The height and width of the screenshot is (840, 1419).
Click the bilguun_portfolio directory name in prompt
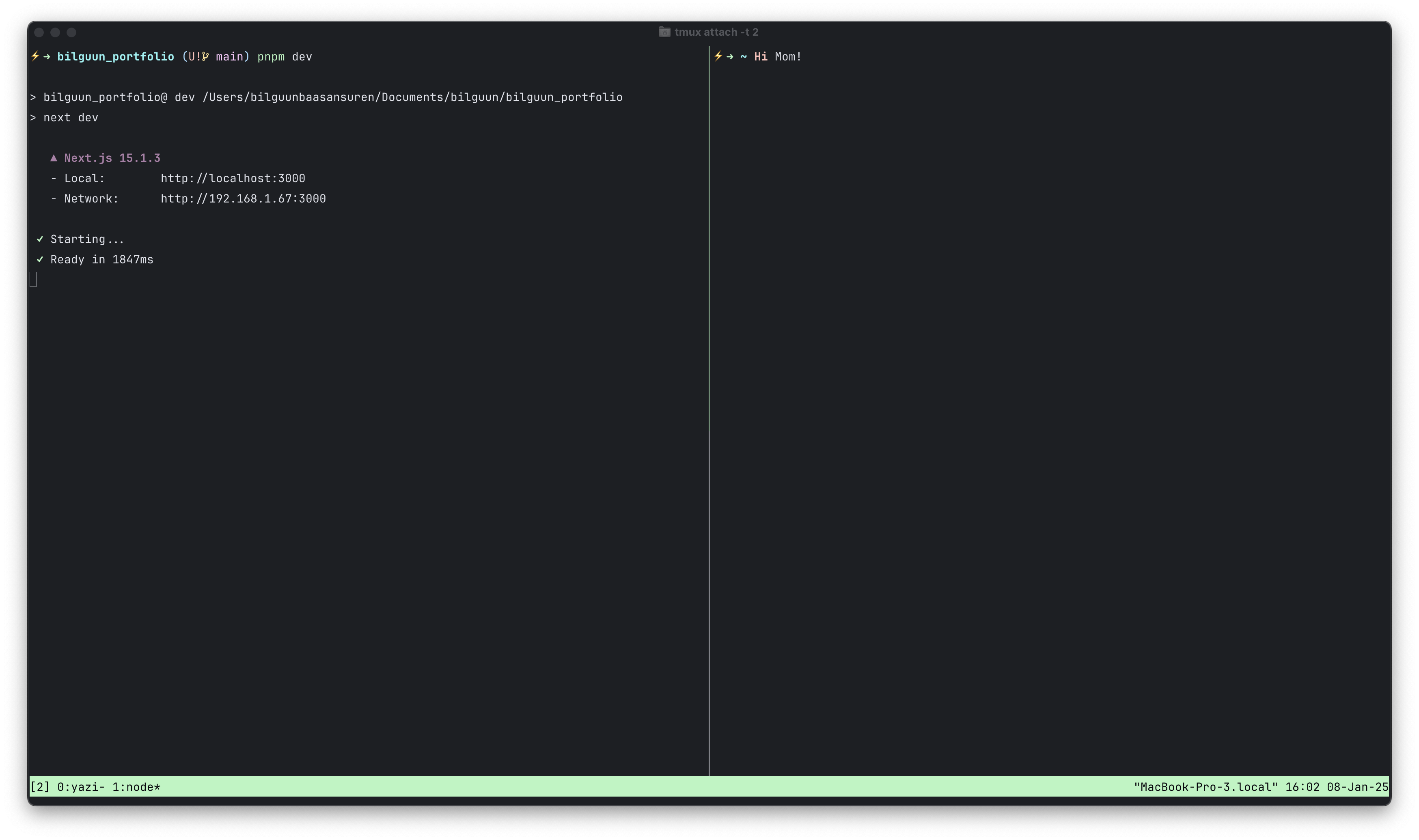(115, 56)
